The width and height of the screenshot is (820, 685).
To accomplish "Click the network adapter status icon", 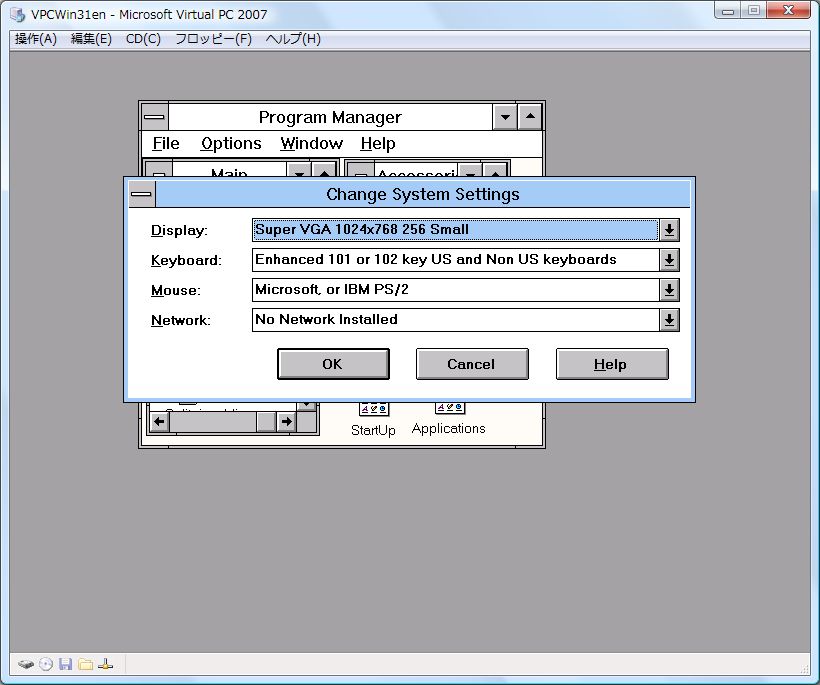I will click(106, 665).
